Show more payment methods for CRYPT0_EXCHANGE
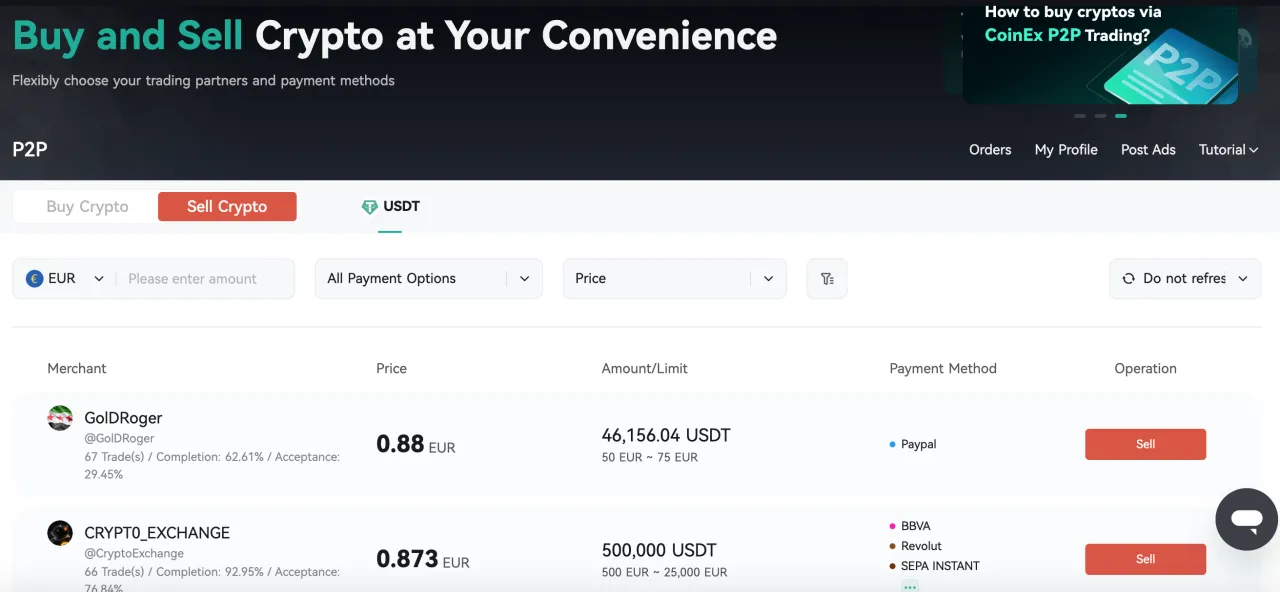 910,586
